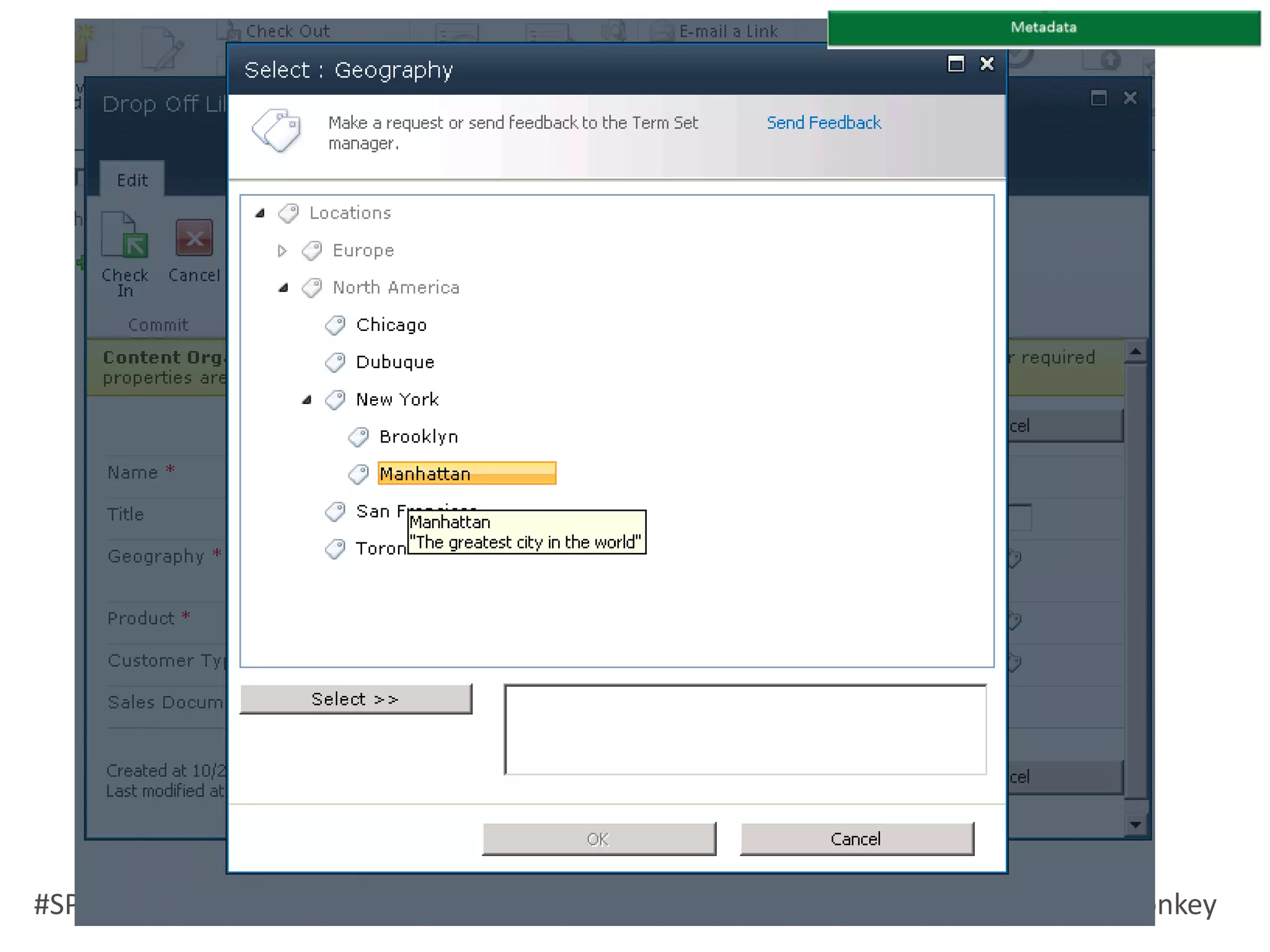Collapse the North America node
Screen dimensions: 1270x952
pos(283,288)
